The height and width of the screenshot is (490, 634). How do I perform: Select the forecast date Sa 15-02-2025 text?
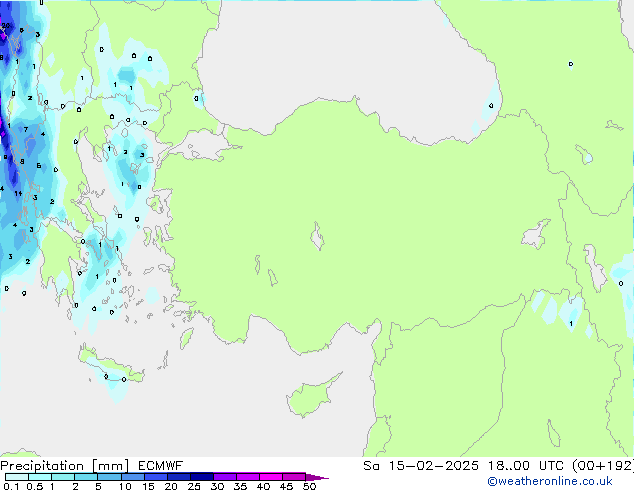coord(419,466)
